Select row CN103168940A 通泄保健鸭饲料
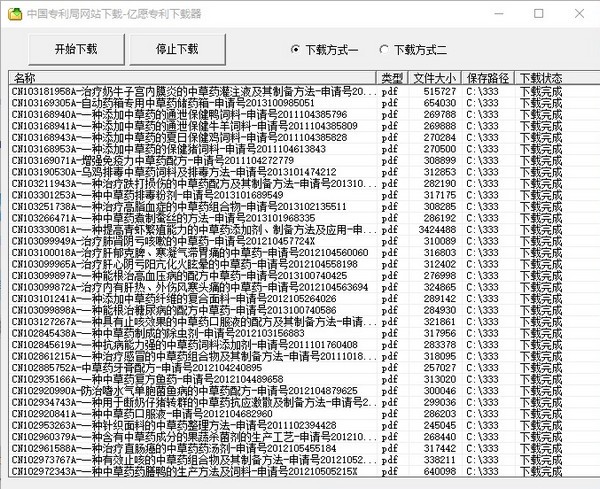 pyautogui.click(x=304, y=114)
